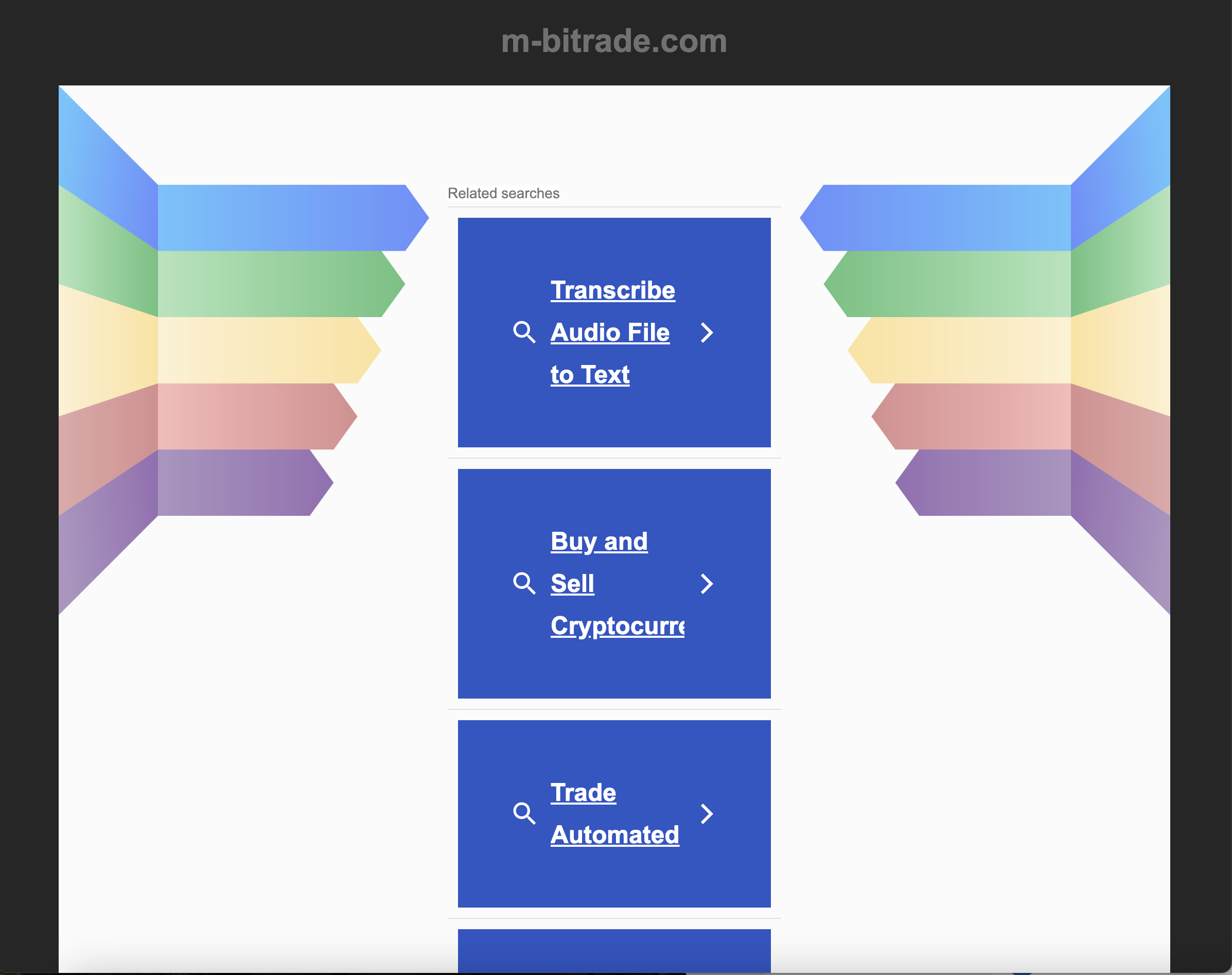This screenshot has width=1232, height=975.
Task: Click chevron arrow on Buy and Sell card
Action: coord(707,583)
